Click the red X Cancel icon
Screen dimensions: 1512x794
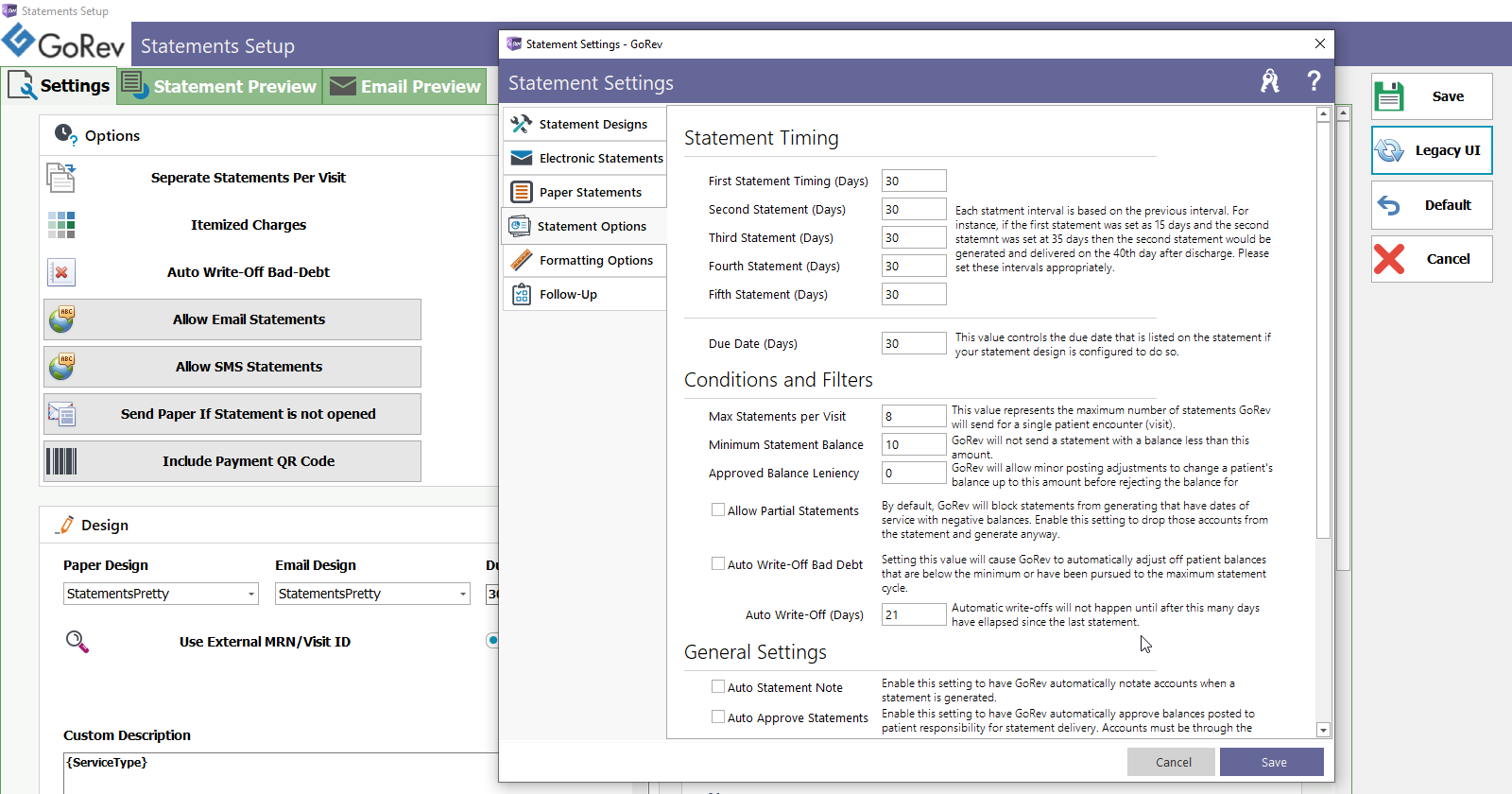click(1389, 259)
